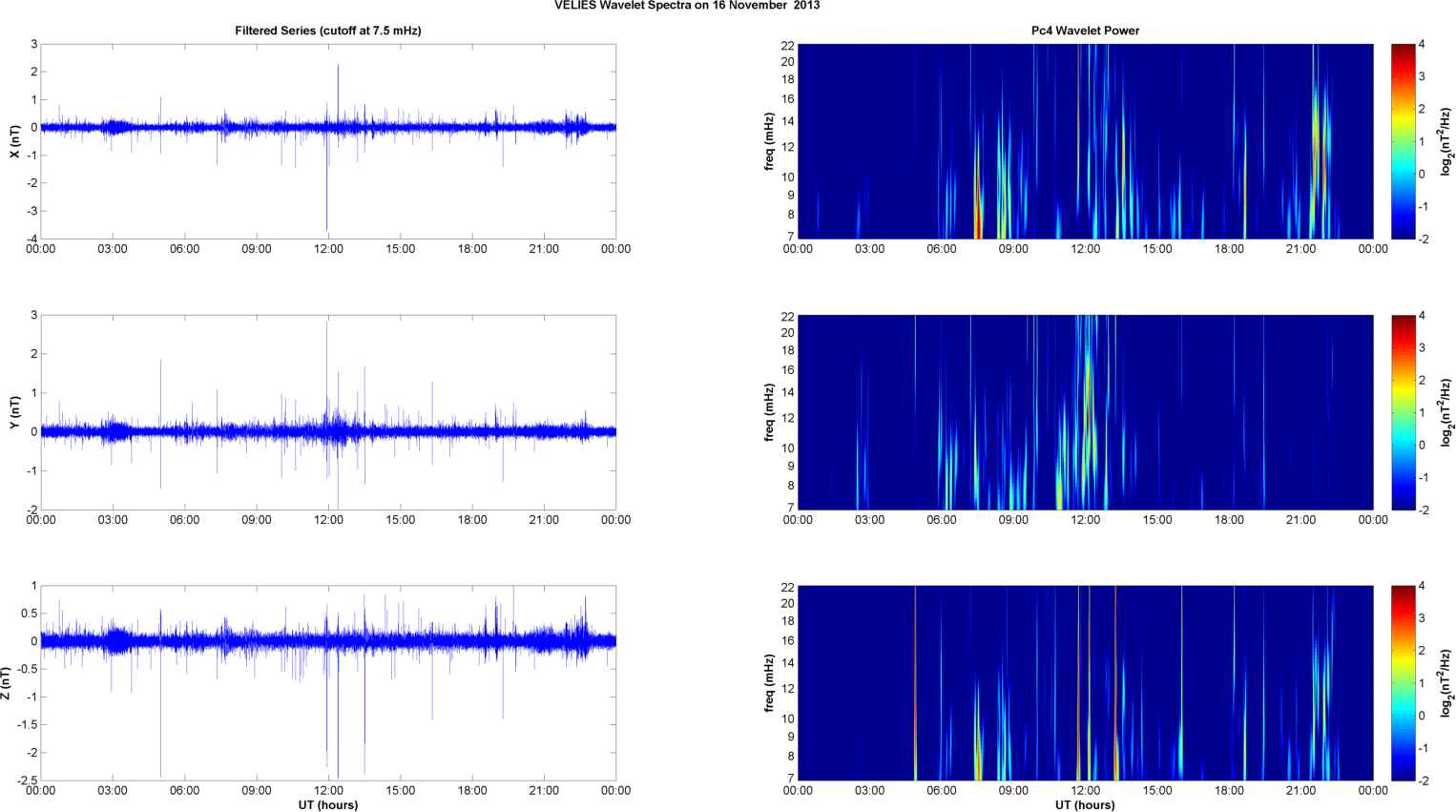The height and width of the screenshot is (812, 1456).
Task: Select the 'Pc4 Wavelet Power' subplot title
Action: (x=1085, y=31)
